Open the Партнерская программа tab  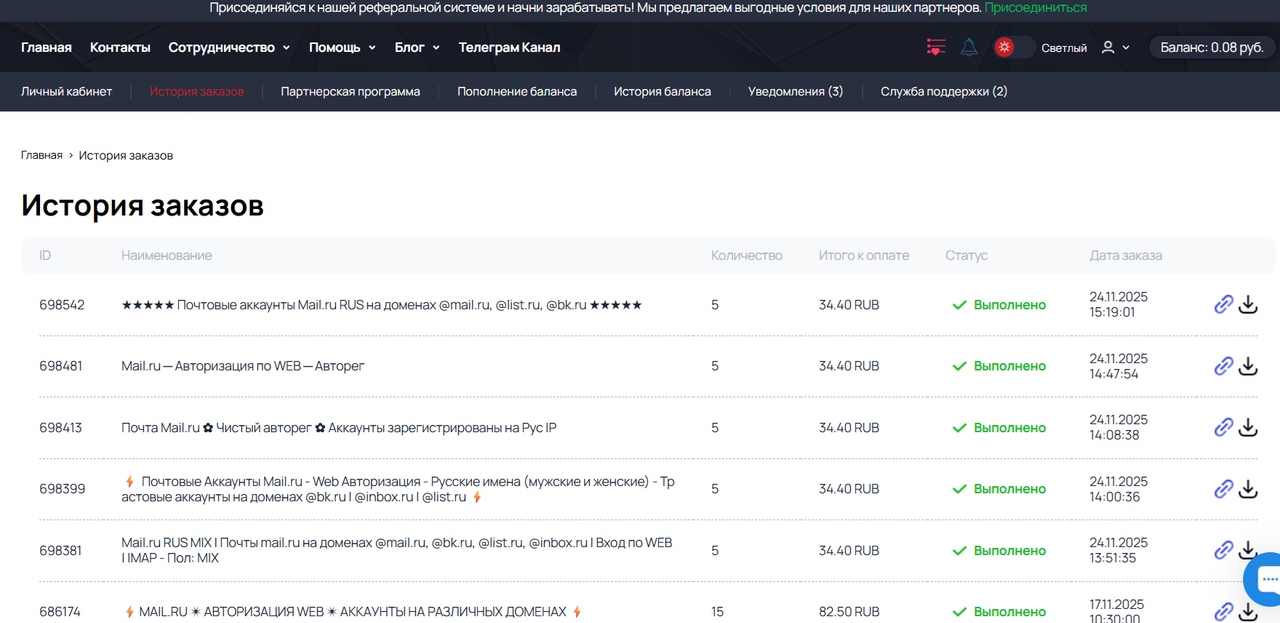(350, 91)
